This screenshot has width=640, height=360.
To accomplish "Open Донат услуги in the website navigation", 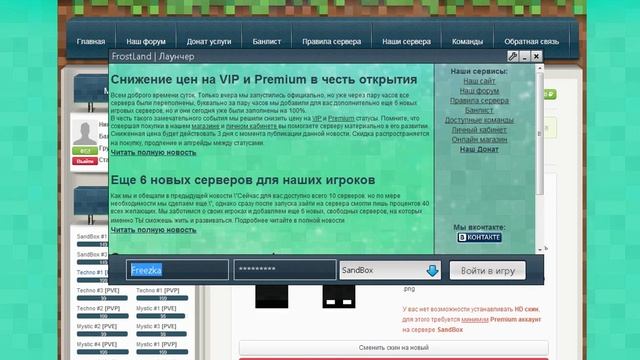I will coord(209,41).
